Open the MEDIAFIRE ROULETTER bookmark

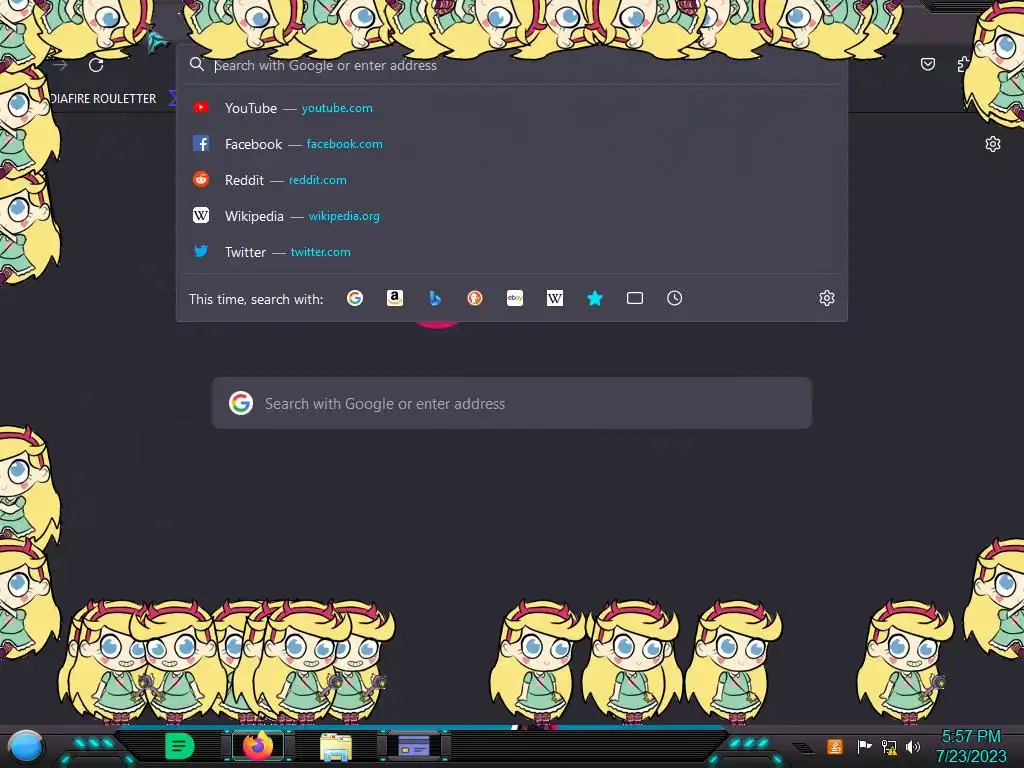tap(103, 99)
